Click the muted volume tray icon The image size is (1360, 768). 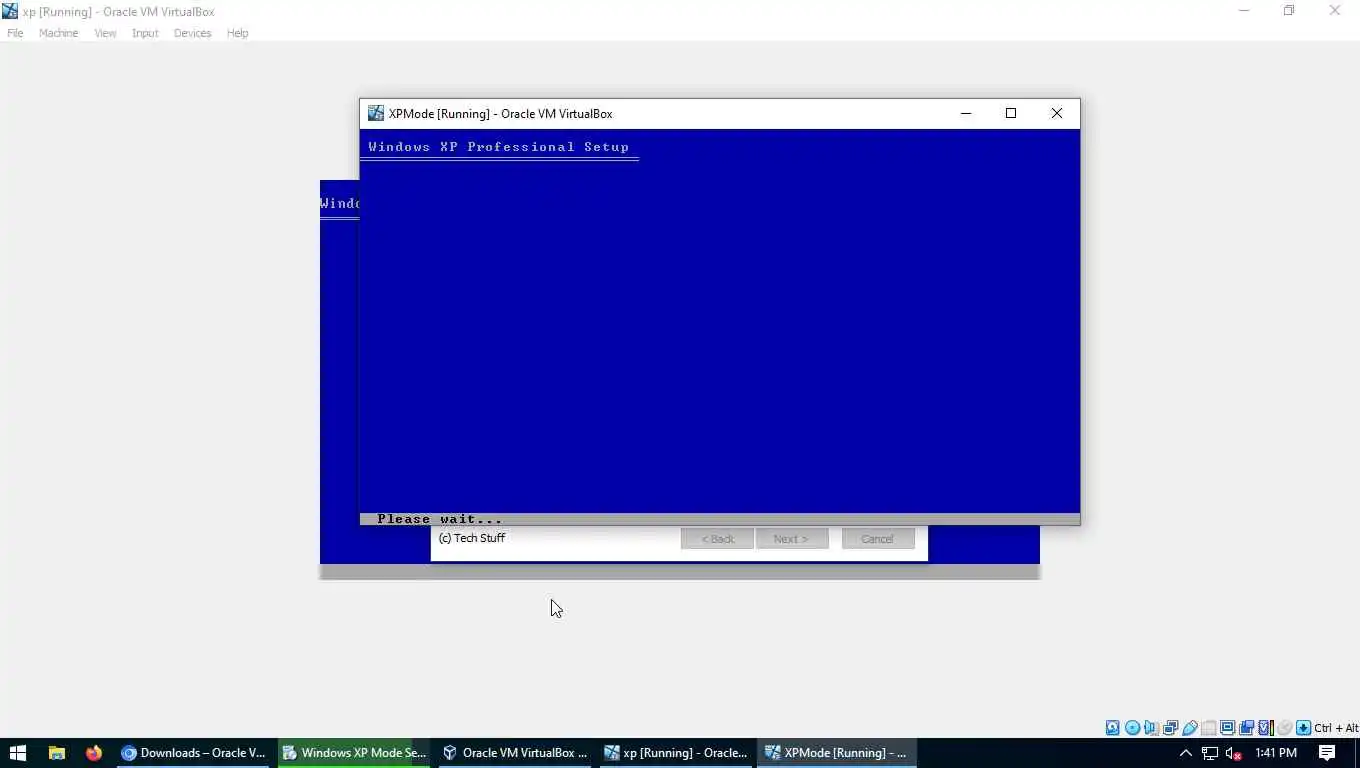(x=1234, y=753)
